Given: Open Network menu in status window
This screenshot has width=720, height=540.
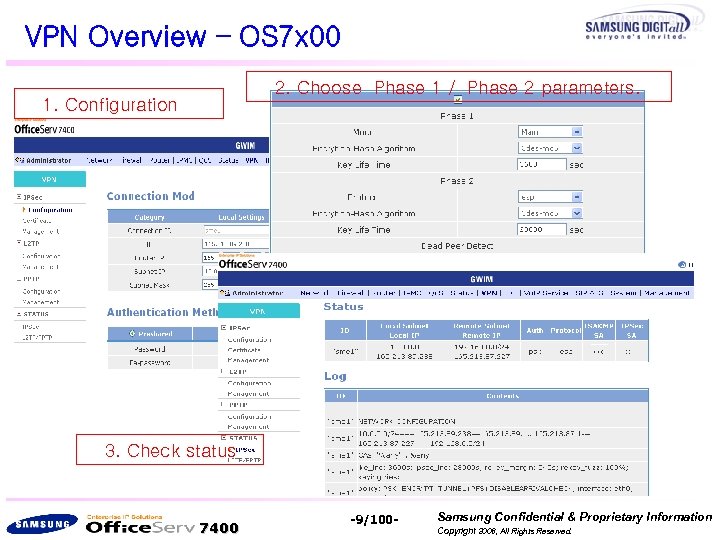Looking at the screenshot, I should point(315,292).
